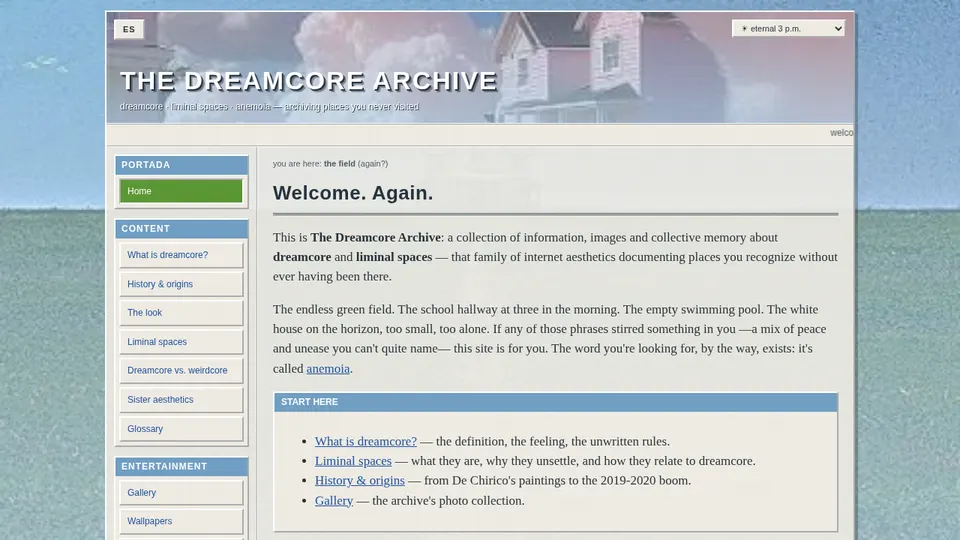This screenshot has height=540, width=960.
Task: Switch language with the ES button
Action: point(129,29)
